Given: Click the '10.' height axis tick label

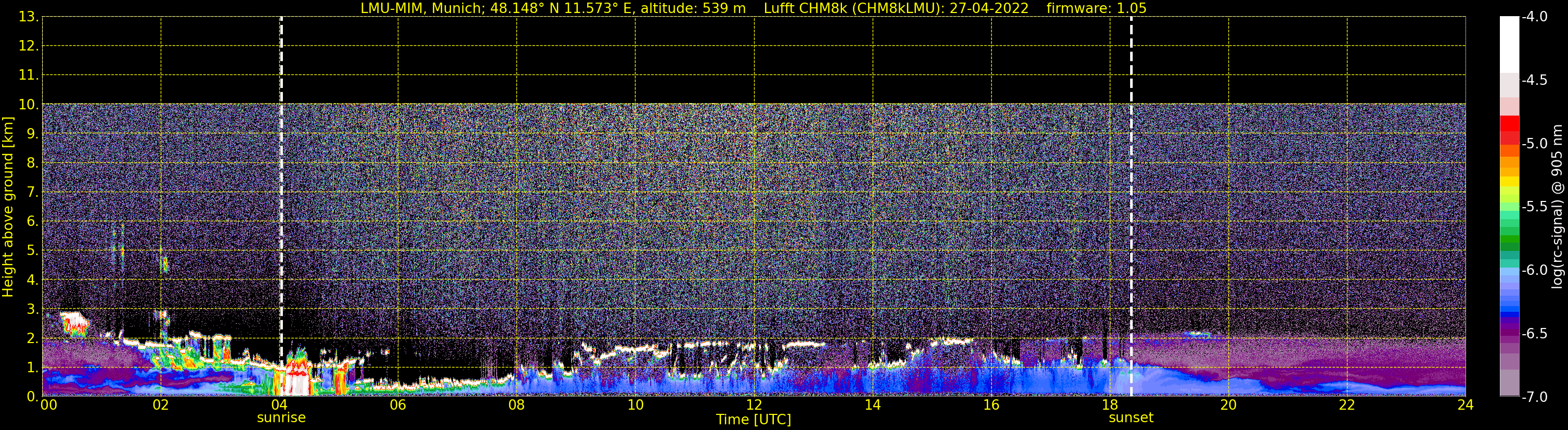Looking at the screenshot, I should [x=29, y=105].
